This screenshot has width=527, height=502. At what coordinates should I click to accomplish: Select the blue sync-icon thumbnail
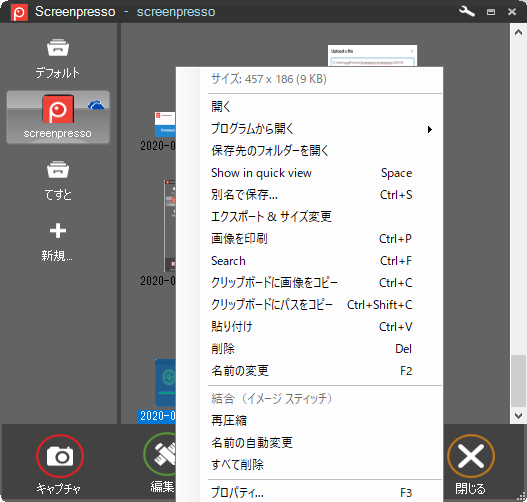click(x=165, y=383)
